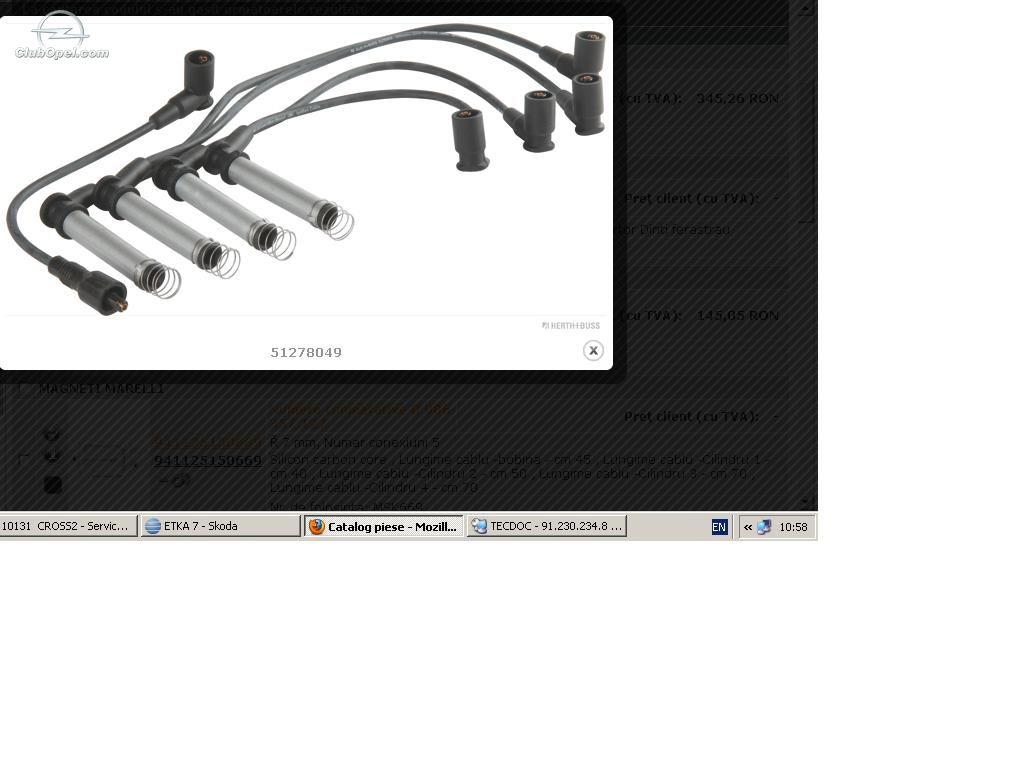Open the ETKA 7 - Skoda taskbar window

coord(220,526)
